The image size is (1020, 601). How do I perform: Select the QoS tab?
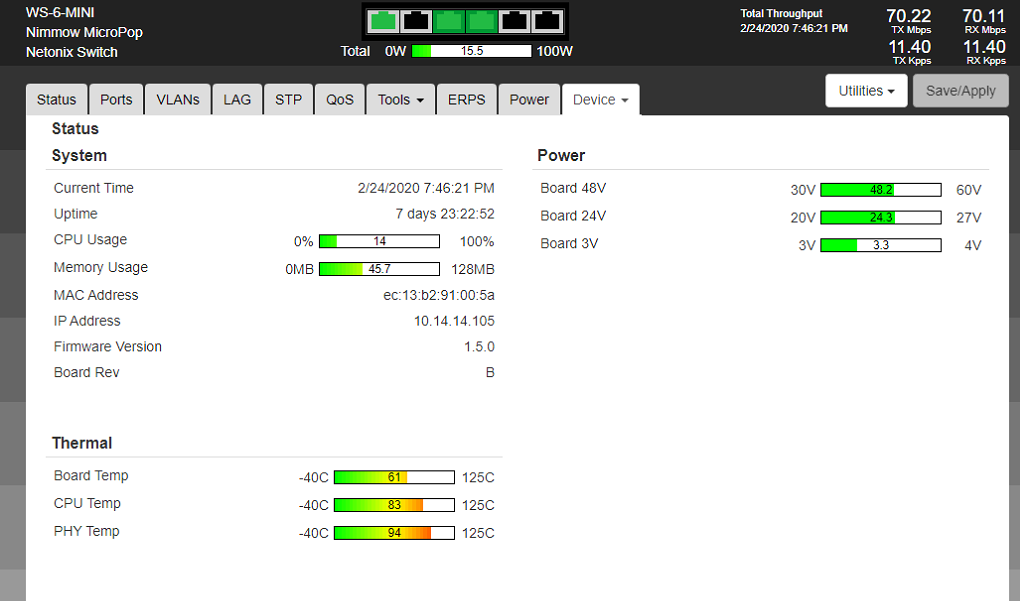point(339,100)
